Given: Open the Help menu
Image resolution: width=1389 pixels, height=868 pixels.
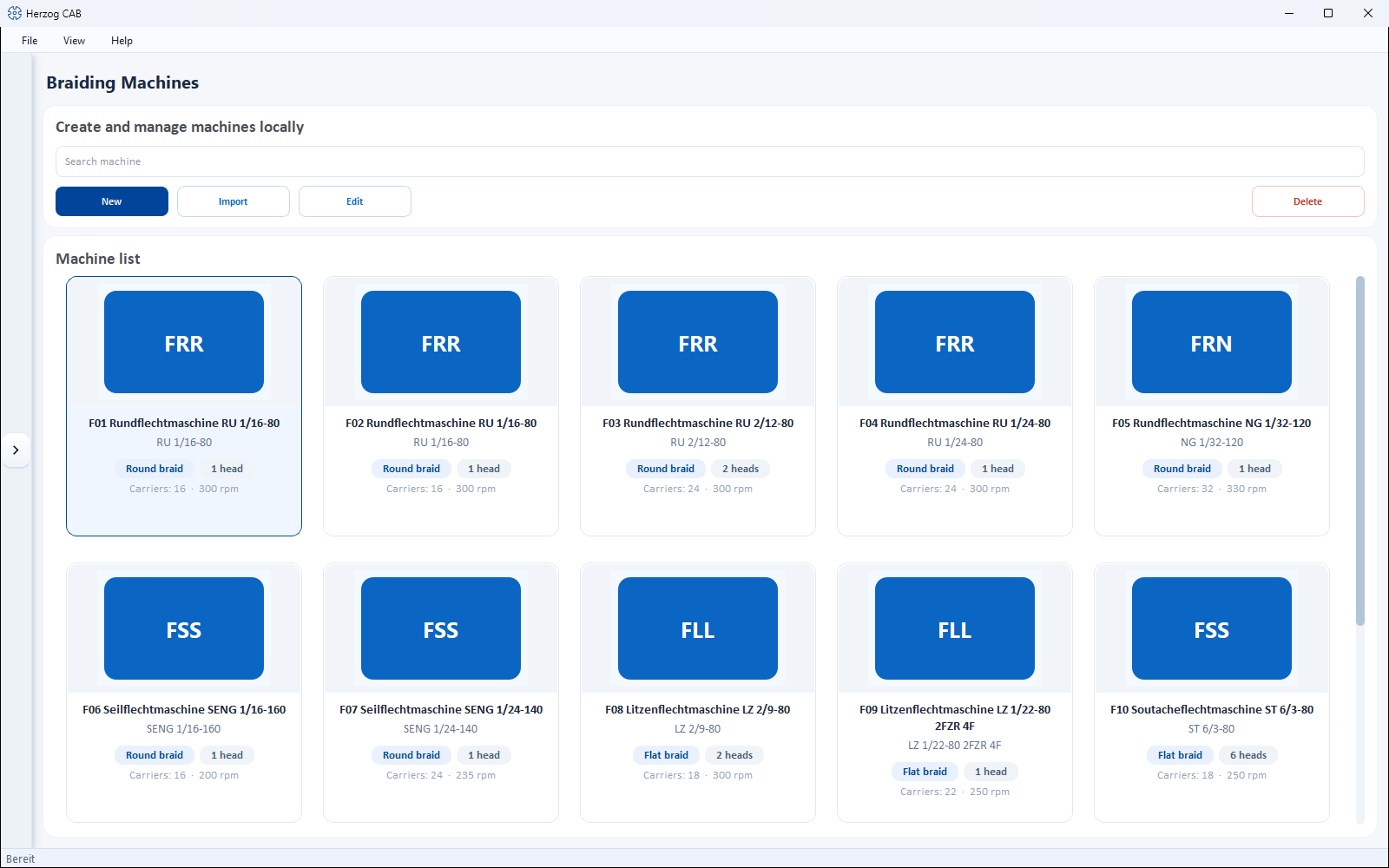Looking at the screenshot, I should [122, 41].
